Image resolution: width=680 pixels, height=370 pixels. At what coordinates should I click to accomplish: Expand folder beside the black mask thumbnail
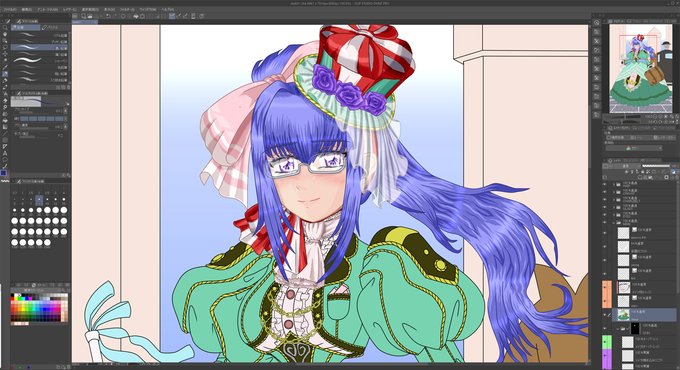[617, 328]
